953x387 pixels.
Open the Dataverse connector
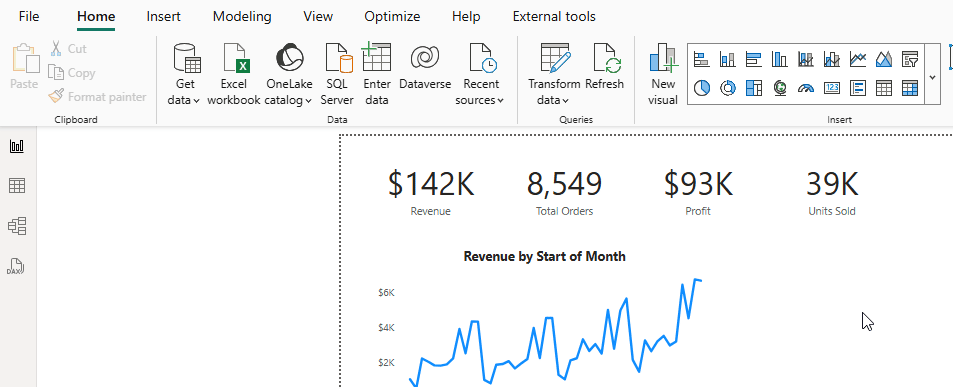(x=425, y=67)
